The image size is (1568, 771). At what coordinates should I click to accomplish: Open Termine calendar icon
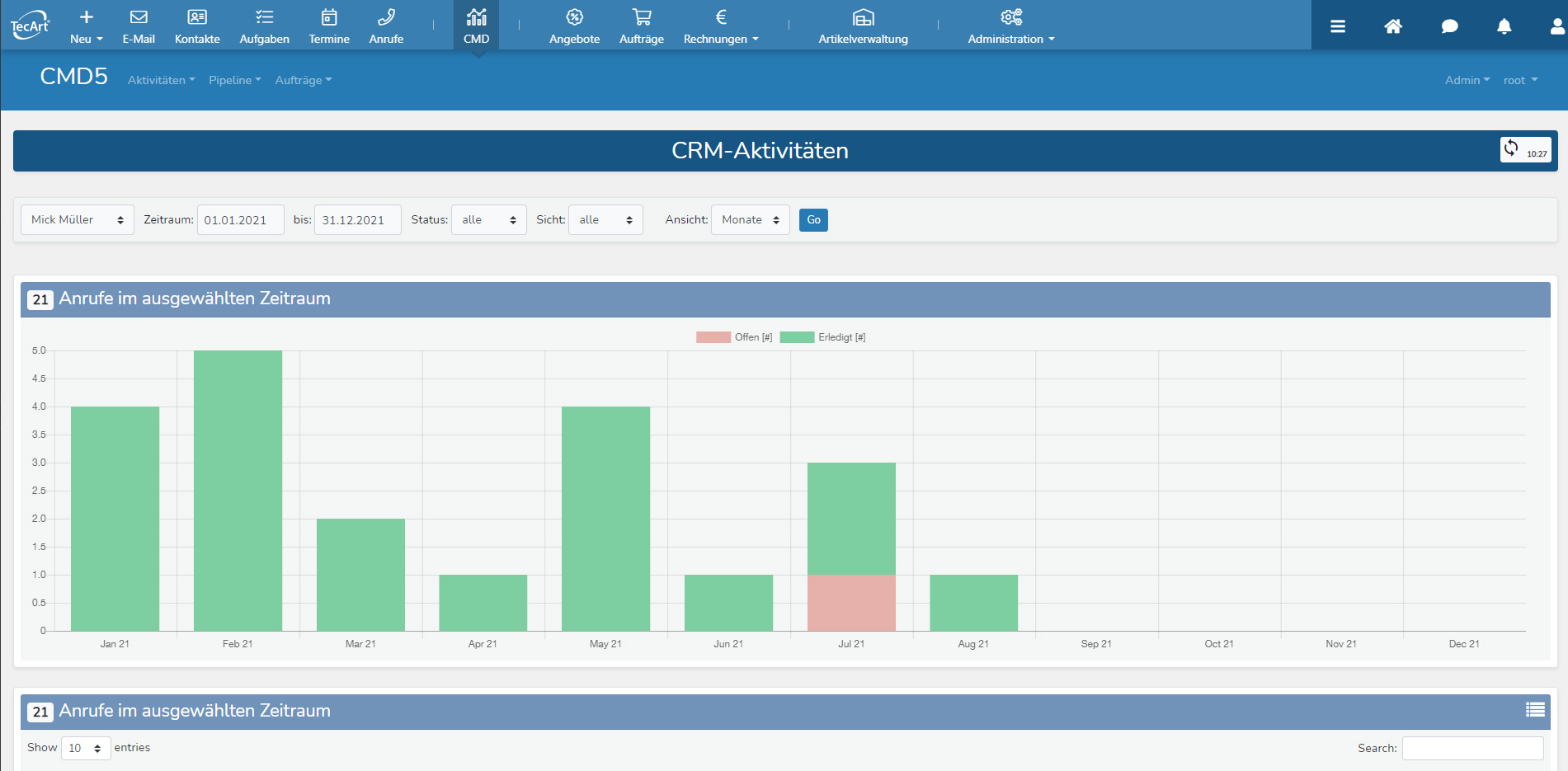pyautogui.click(x=329, y=18)
